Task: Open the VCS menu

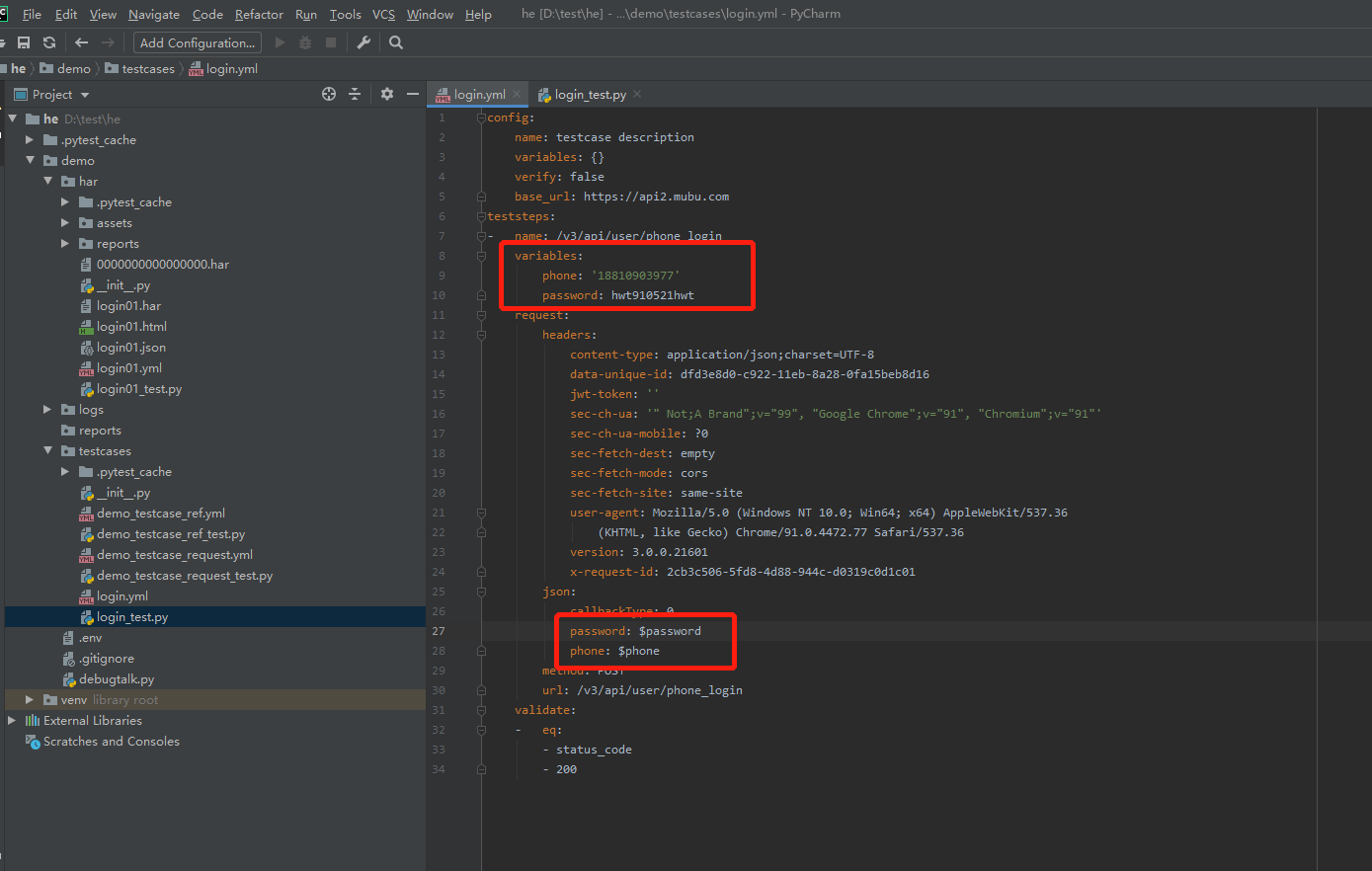Action: 383,14
